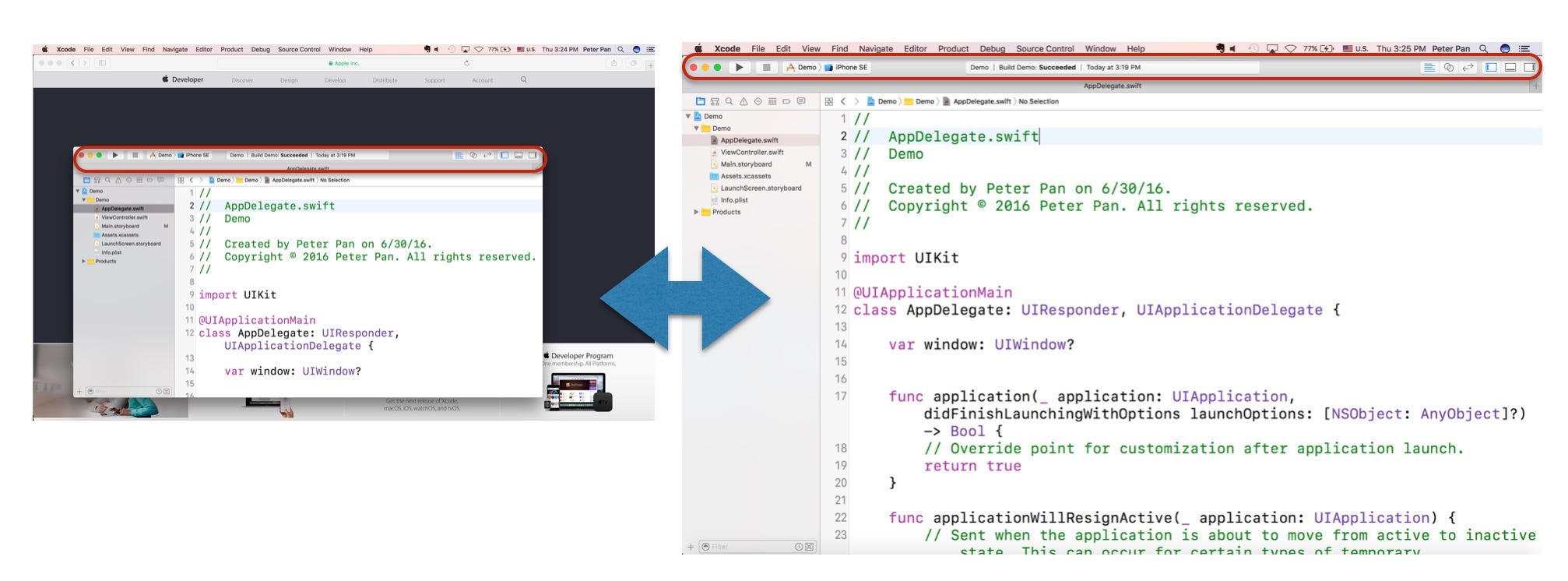Go forward using full-screen Xcode jump bar arrow

point(857,101)
